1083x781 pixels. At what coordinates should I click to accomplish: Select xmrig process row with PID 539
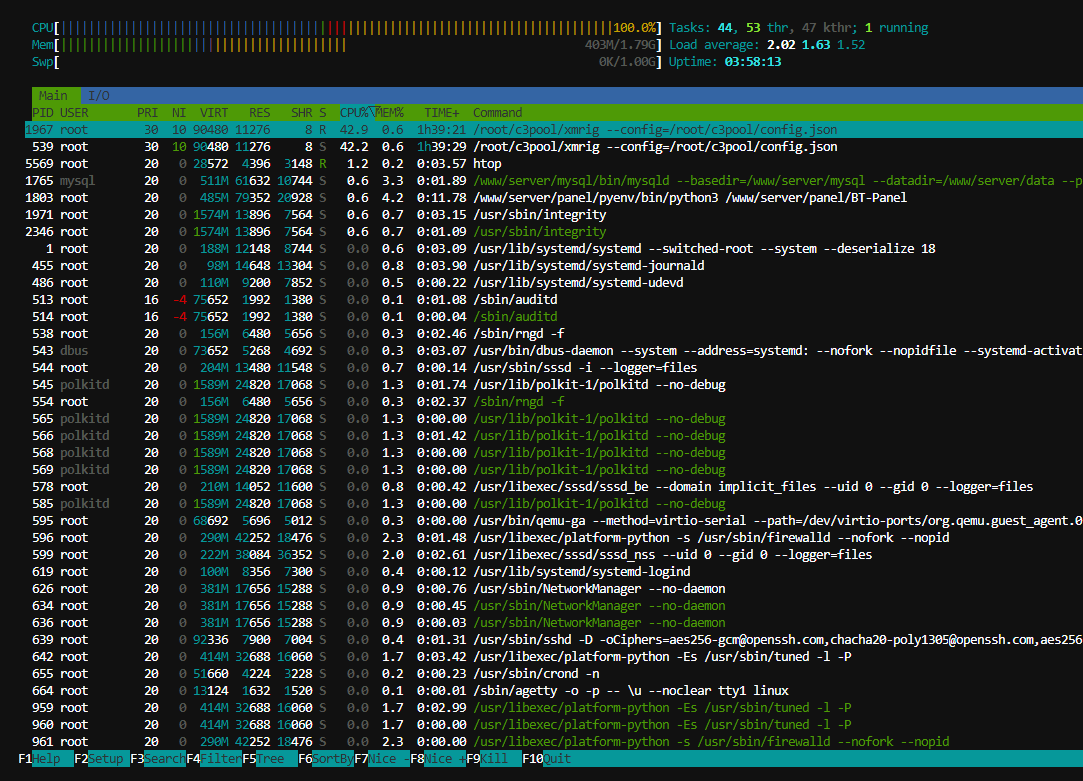554,146
